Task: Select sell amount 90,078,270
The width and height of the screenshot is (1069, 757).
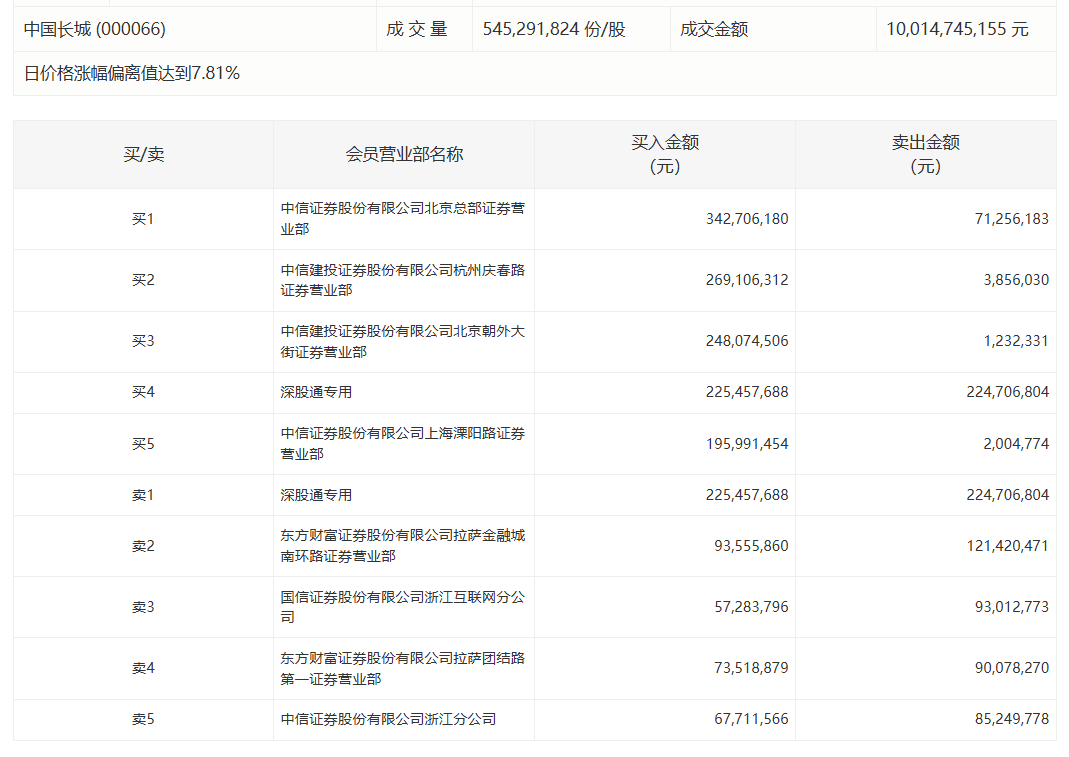Action: (1012, 668)
